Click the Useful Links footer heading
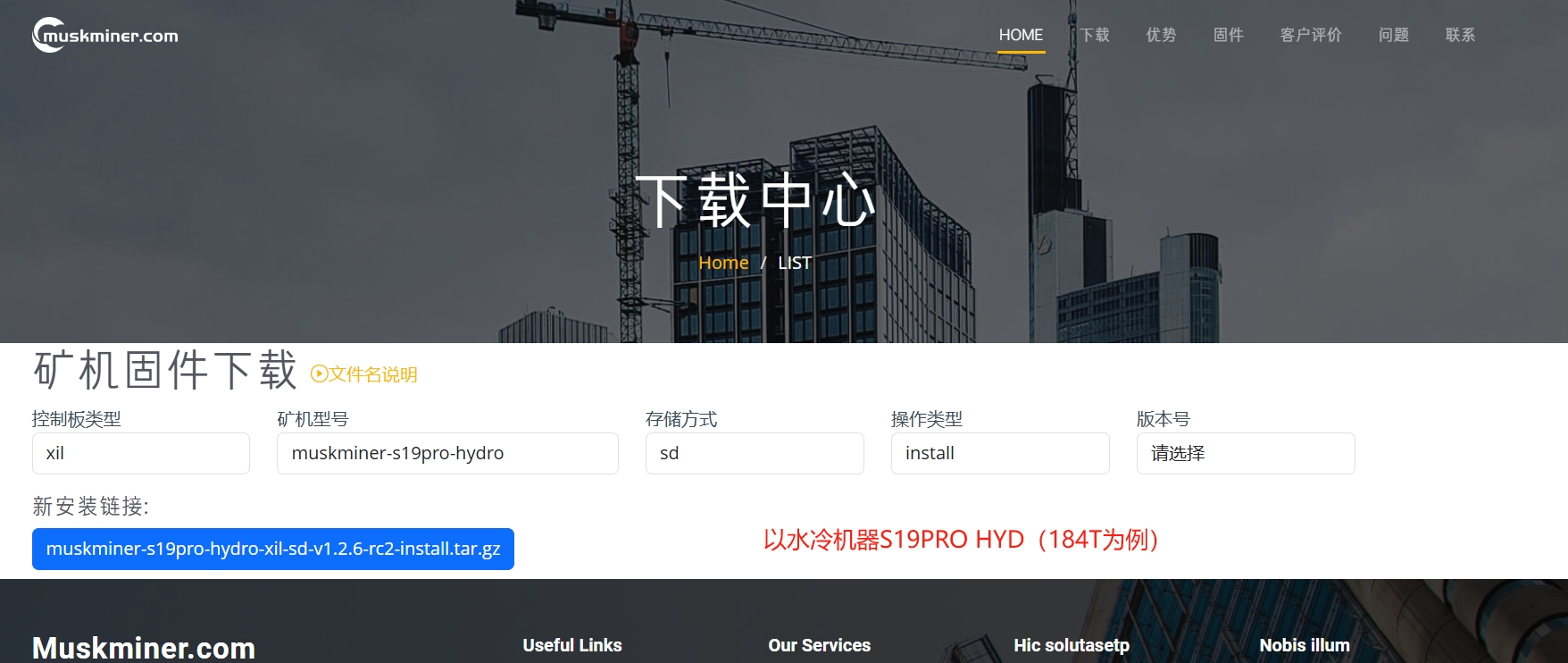 [572, 645]
